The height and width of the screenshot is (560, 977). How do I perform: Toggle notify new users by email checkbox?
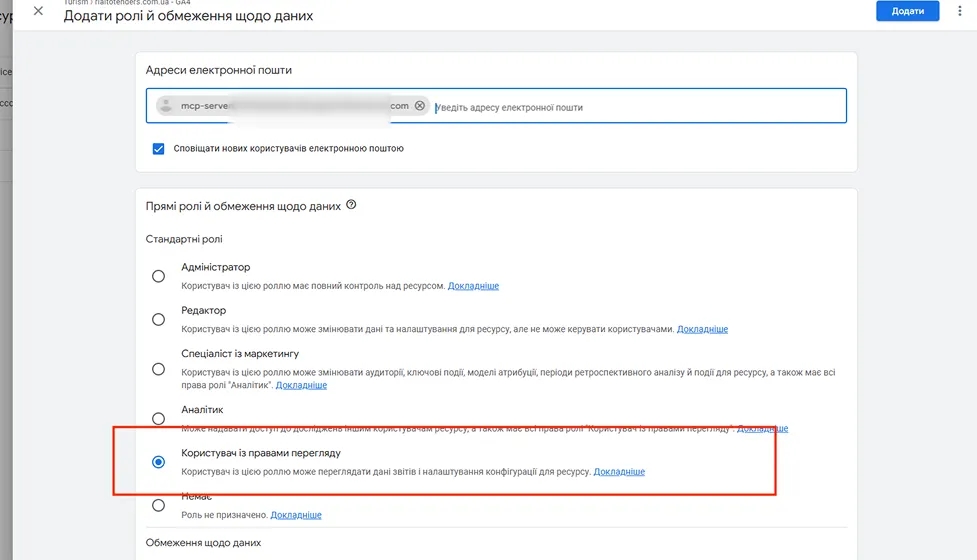click(158, 149)
